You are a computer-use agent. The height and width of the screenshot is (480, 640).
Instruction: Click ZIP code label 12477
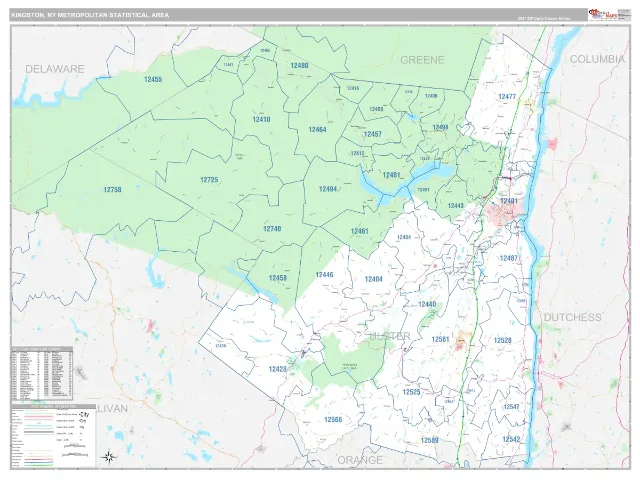507,97
